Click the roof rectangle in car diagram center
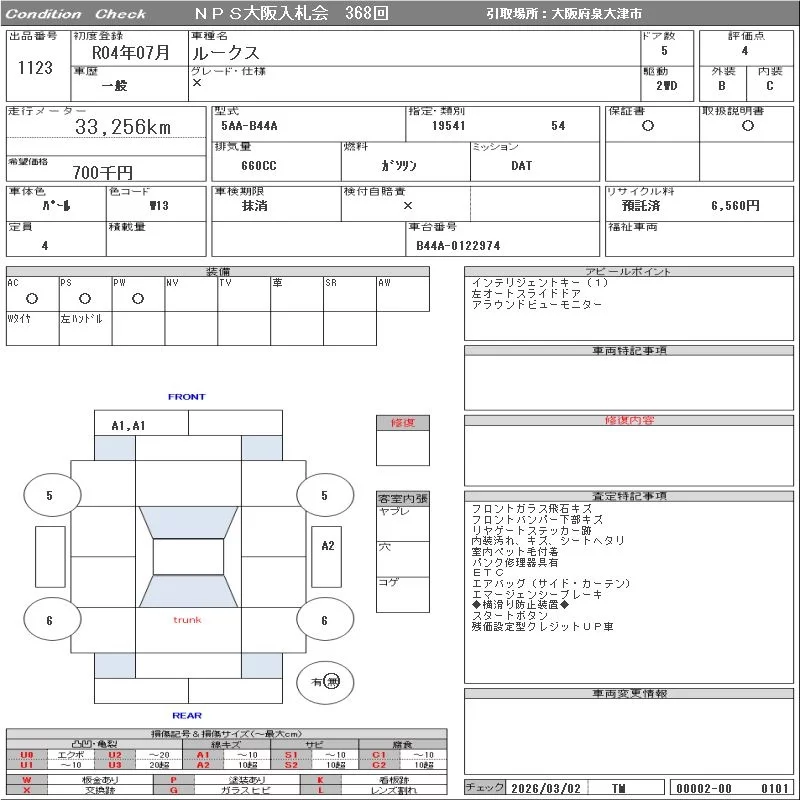The width and height of the screenshot is (800, 800). pyautogui.click(x=188, y=557)
